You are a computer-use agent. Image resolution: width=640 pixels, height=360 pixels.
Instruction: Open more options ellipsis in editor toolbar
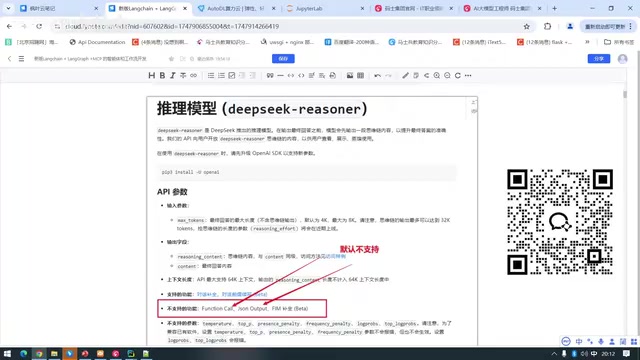[468, 76]
